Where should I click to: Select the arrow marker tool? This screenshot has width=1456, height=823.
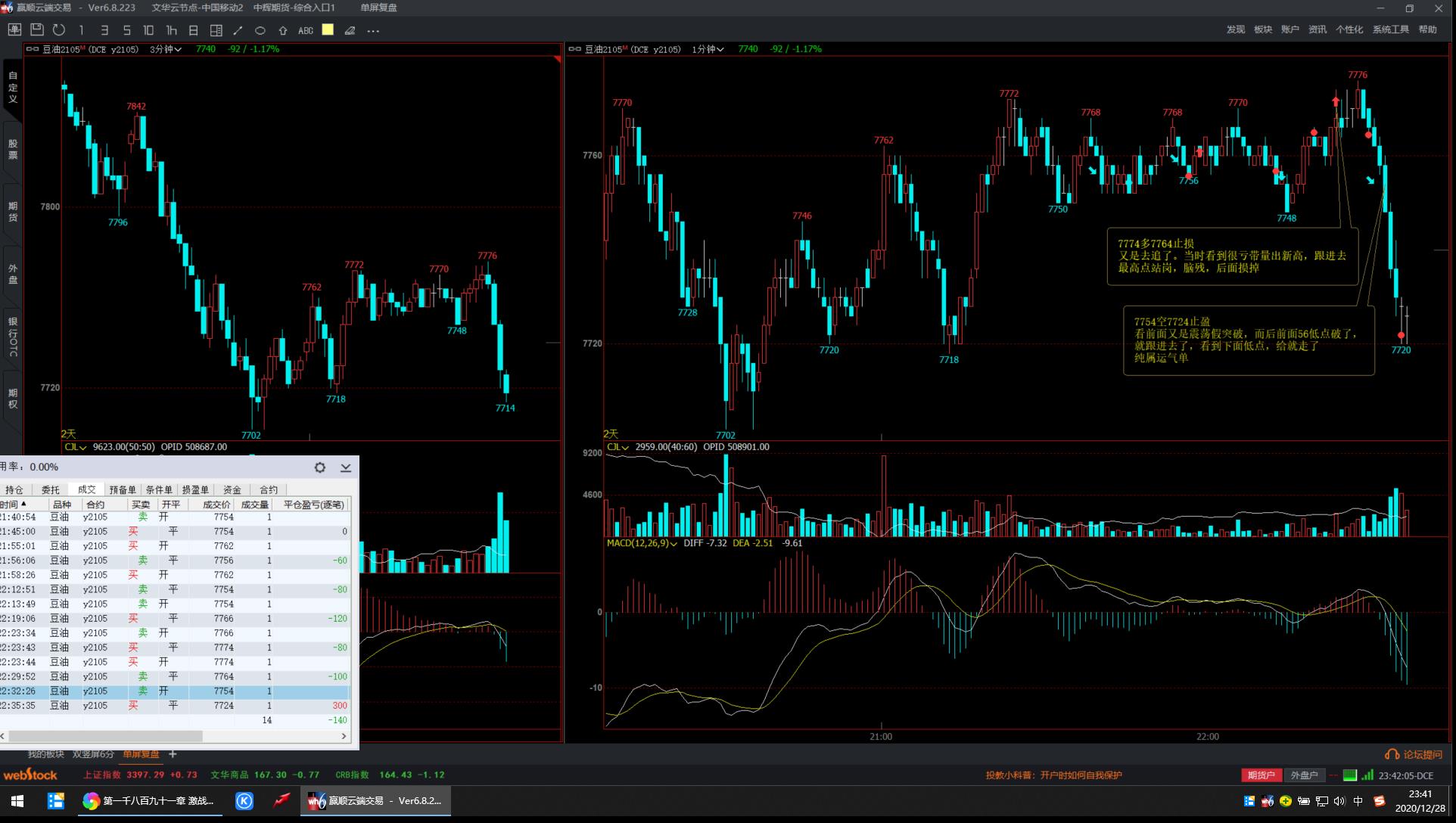coord(282,30)
